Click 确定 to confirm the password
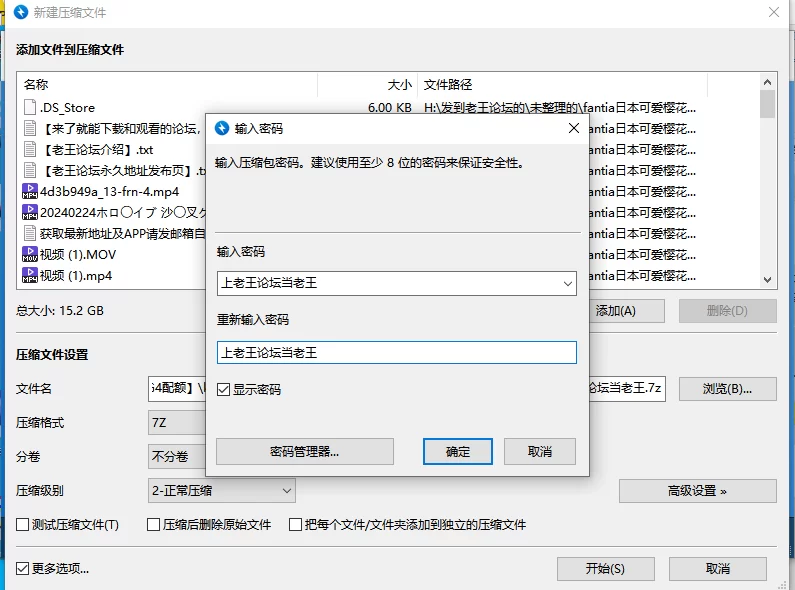This screenshot has height=590, width=795. point(458,451)
